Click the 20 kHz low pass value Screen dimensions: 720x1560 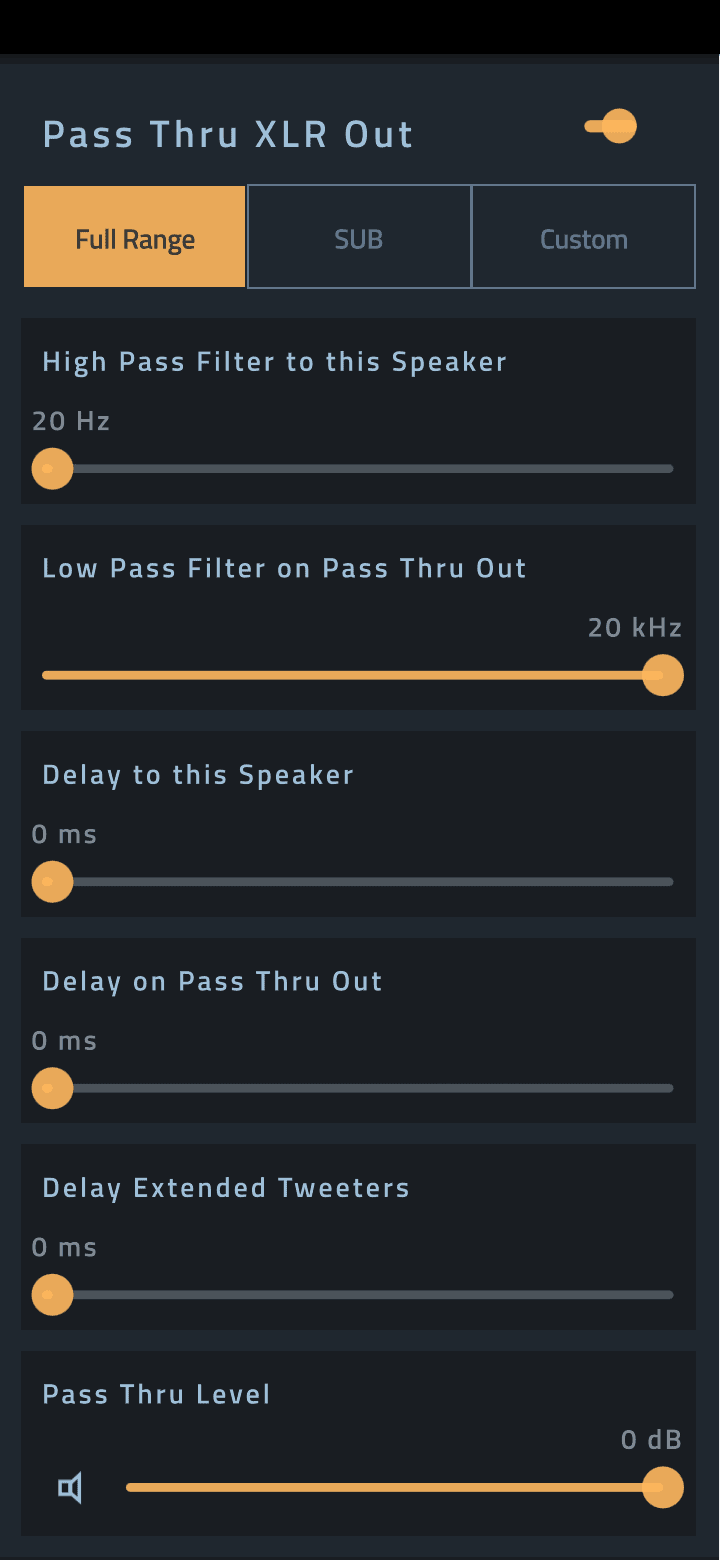coord(634,628)
